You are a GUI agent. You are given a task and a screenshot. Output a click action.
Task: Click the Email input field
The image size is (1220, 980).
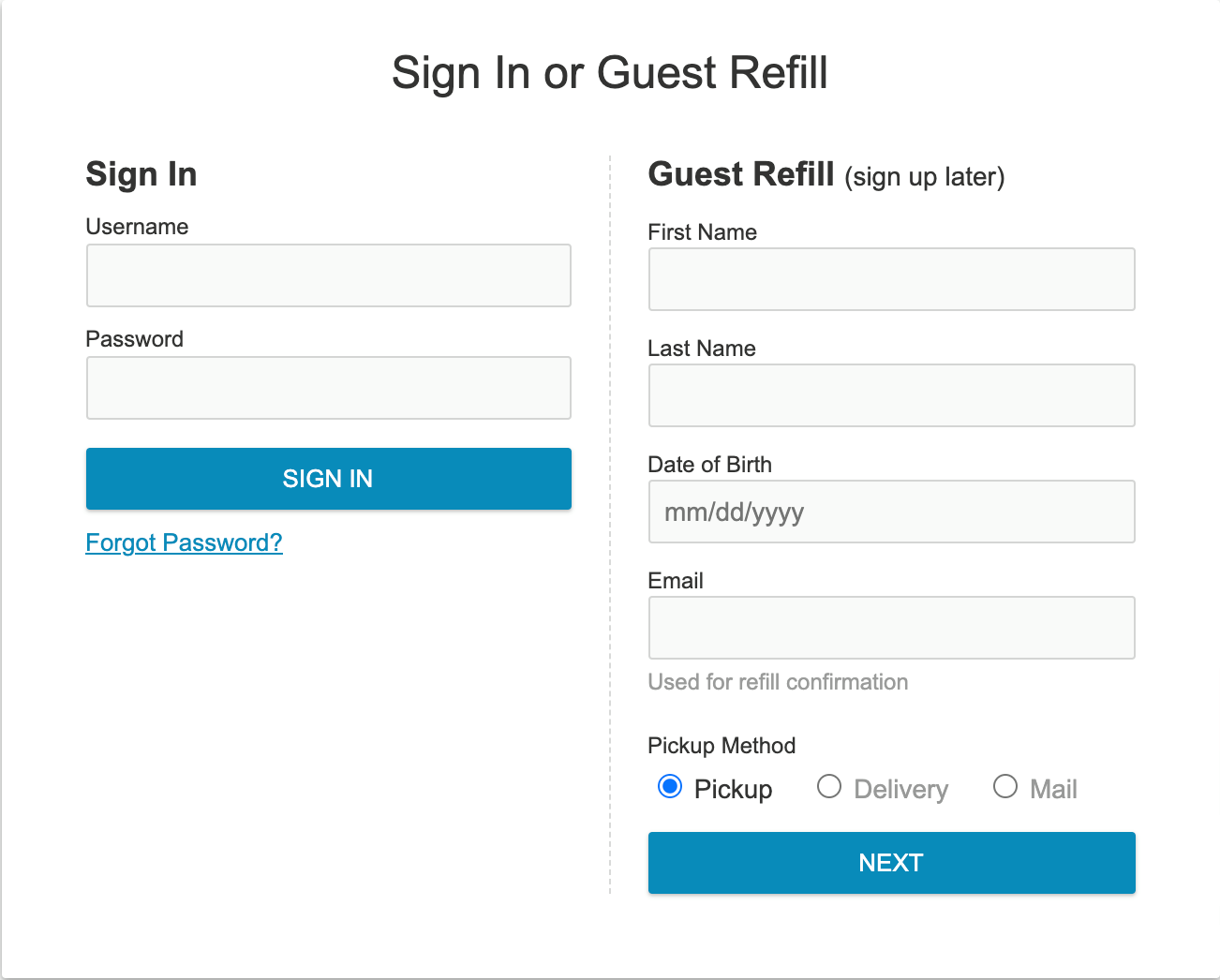point(891,628)
